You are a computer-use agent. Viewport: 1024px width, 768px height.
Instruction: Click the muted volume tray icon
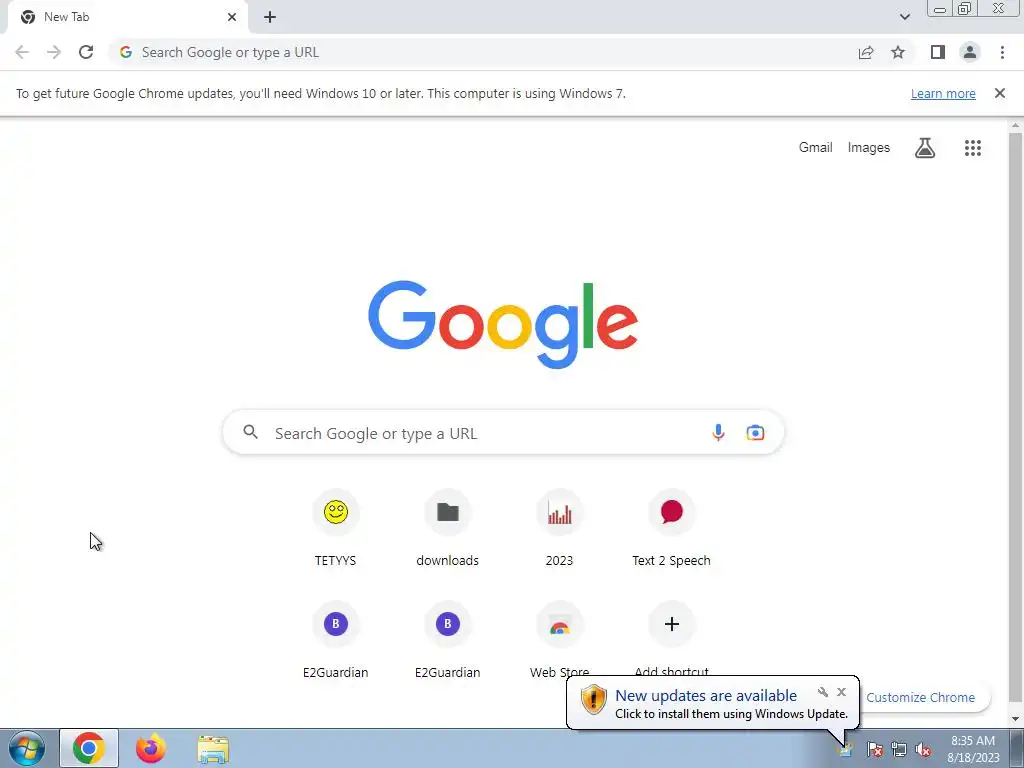point(923,750)
